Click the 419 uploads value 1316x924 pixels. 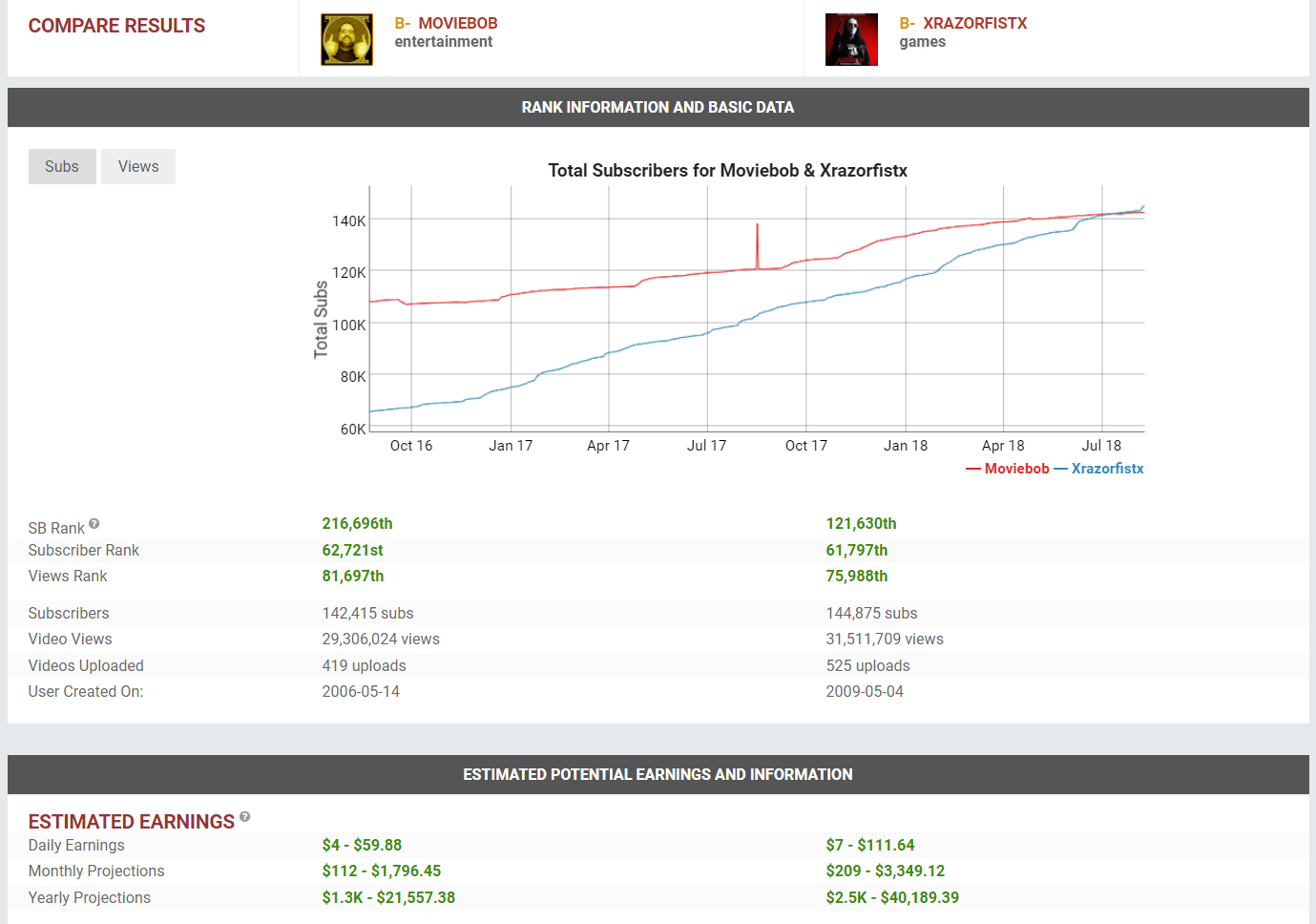[x=364, y=665]
